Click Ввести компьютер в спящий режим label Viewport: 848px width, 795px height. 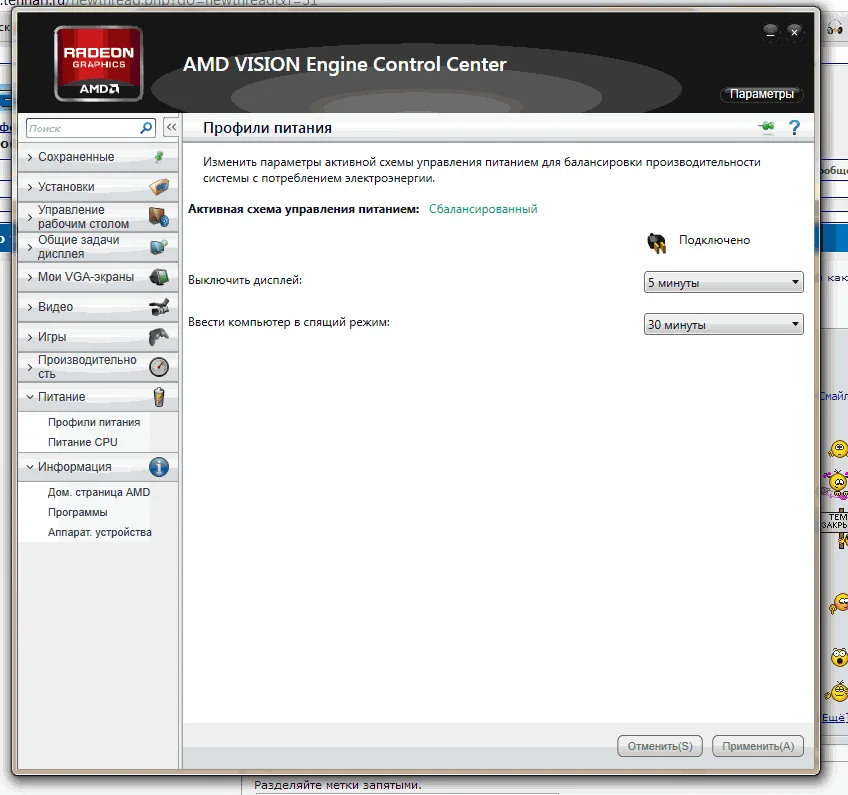tap(289, 322)
